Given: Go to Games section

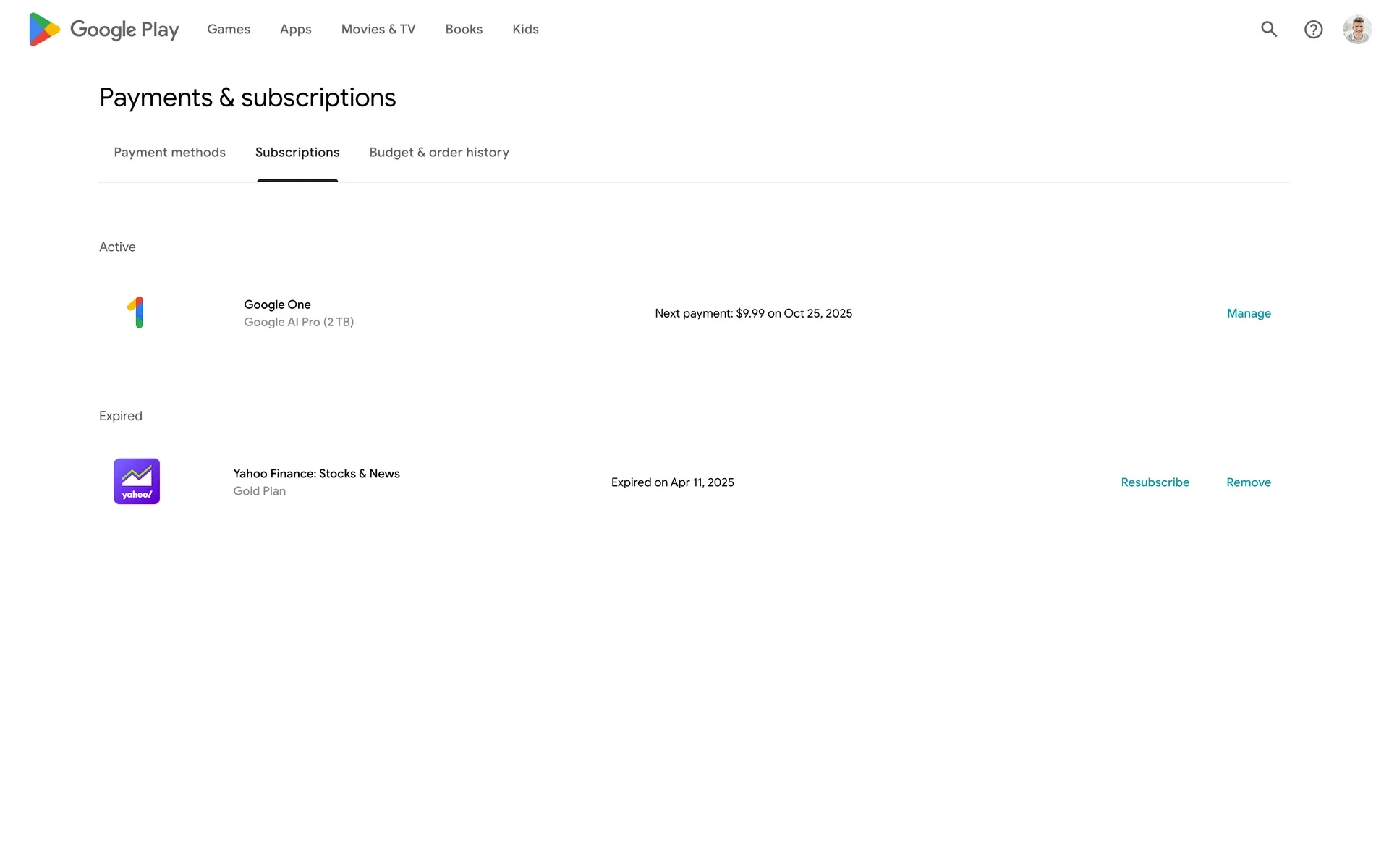Looking at the screenshot, I should coord(229,30).
